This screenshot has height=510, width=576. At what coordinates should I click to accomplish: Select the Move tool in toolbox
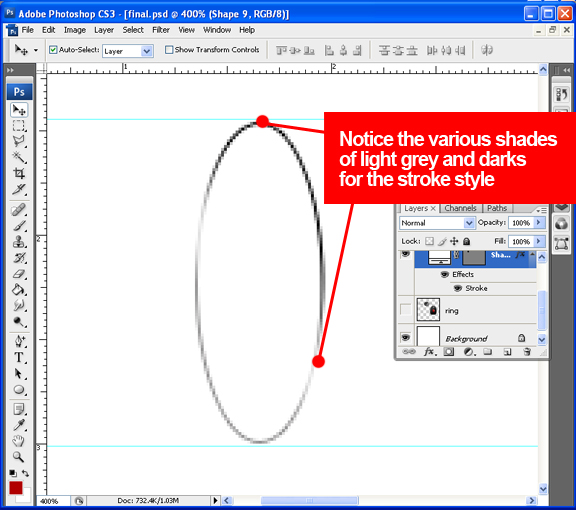pos(19,109)
